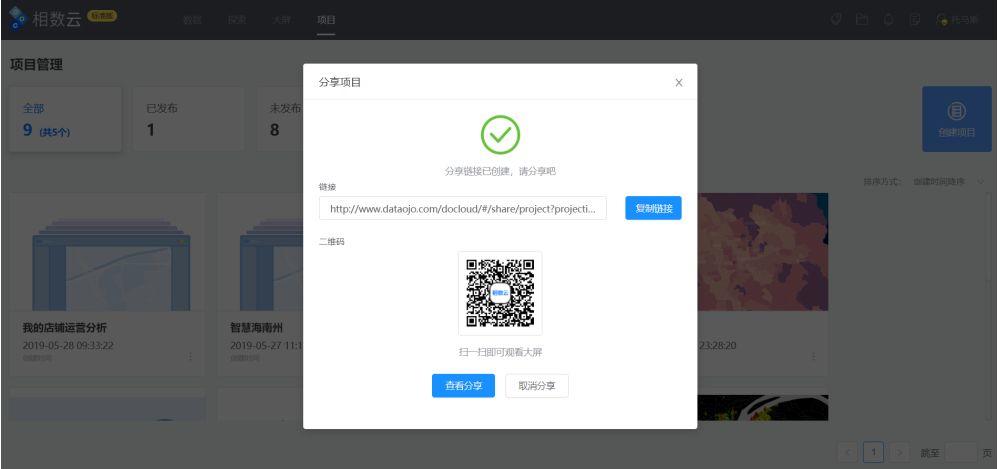Image resolution: width=998 pixels, height=469 pixels.
Task: Click the 2019-05-28 09:33:22 timestamp
Action: [68, 346]
